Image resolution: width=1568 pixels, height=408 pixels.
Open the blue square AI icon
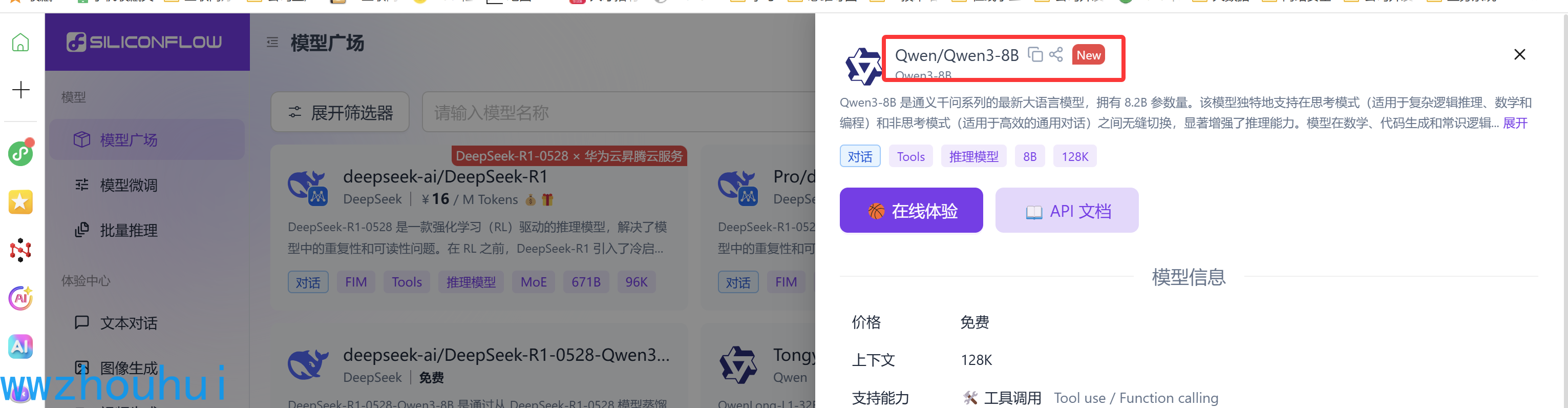(x=20, y=346)
